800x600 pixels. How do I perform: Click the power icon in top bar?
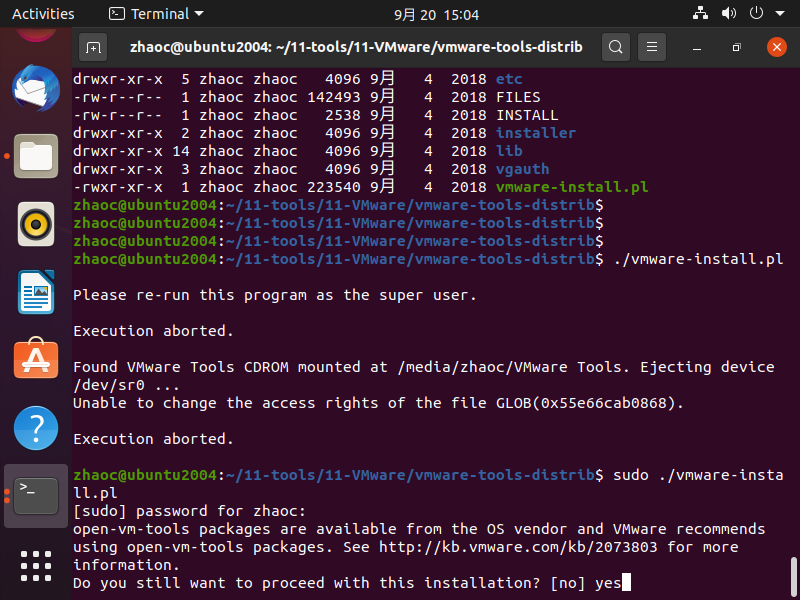pos(756,14)
